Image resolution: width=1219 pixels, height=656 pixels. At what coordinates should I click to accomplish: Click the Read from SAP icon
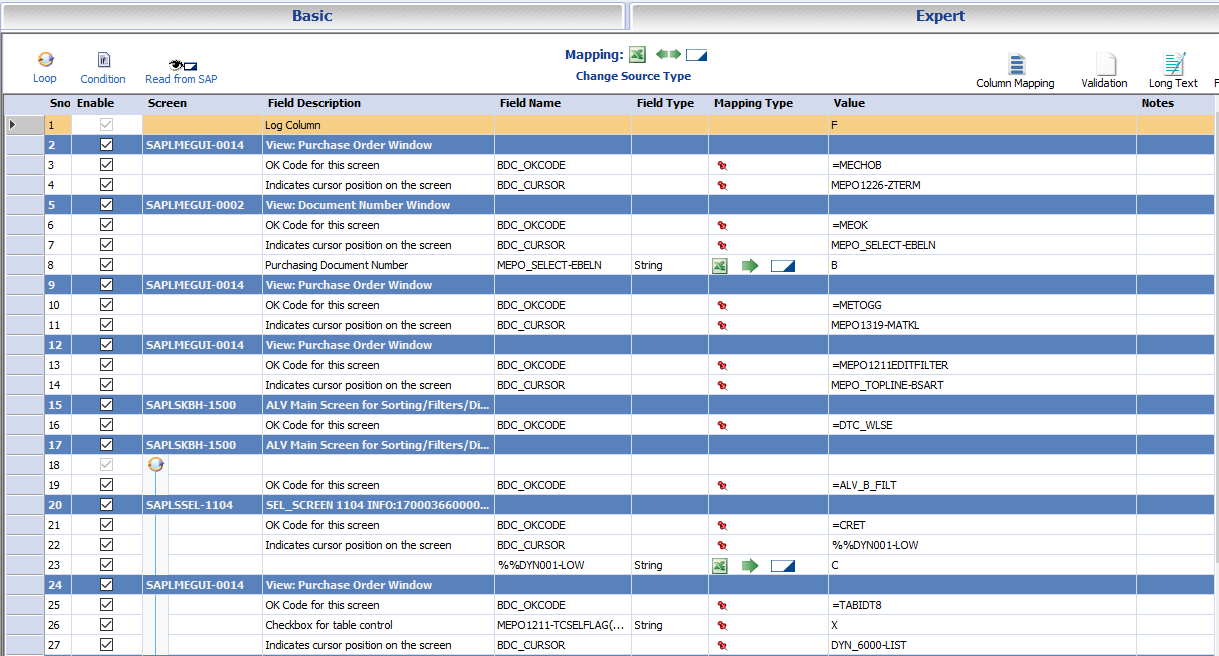click(181, 64)
